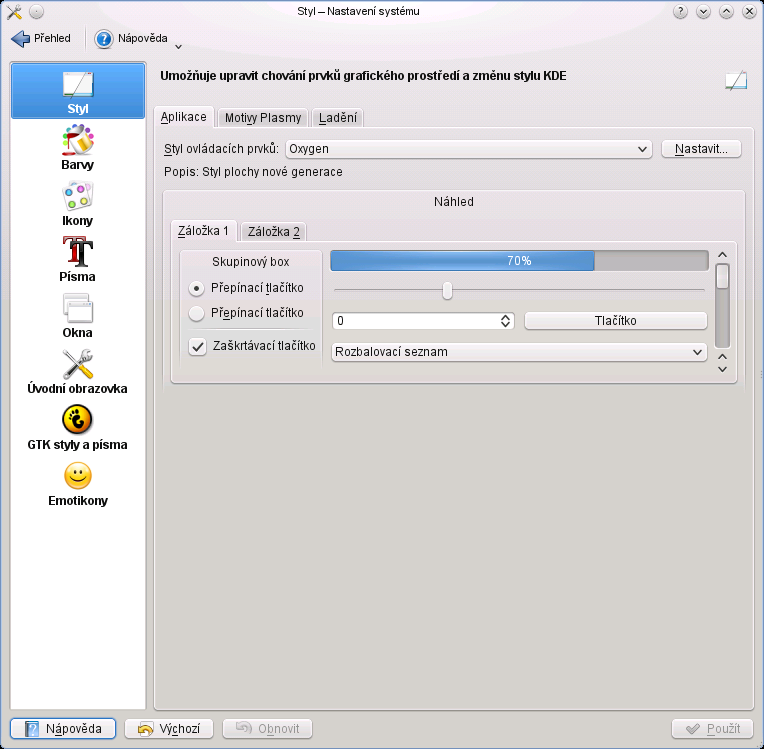Viewport: 764px width, 749px height.
Task: Click the Výchozí defaults button
Action: [169, 729]
